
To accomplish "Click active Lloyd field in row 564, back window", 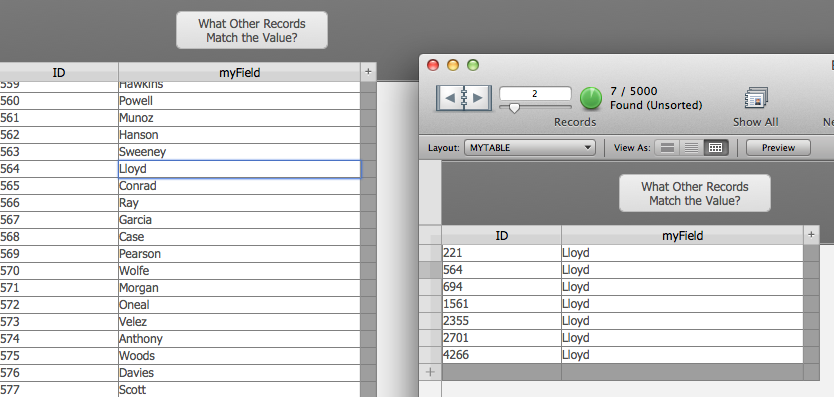I will click(x=239, y=169).
